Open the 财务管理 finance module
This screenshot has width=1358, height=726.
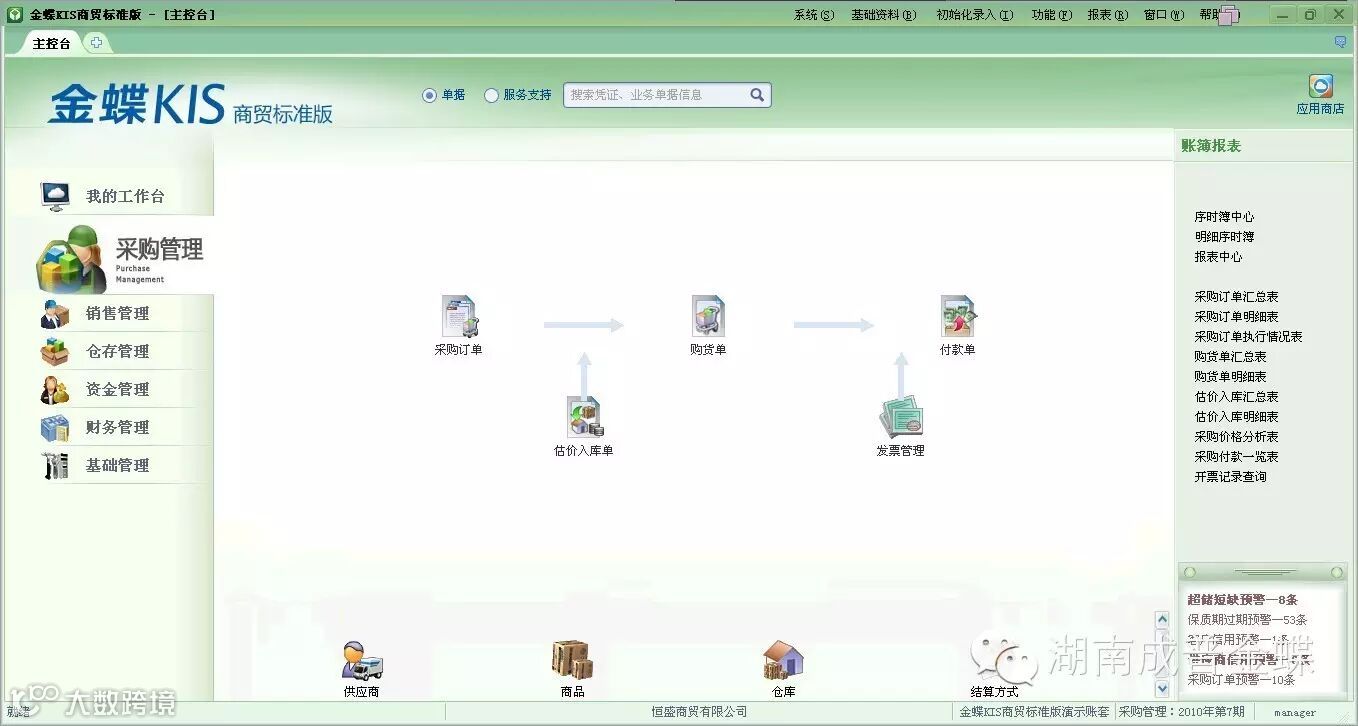pyautogui.click(x=117, y=427)
